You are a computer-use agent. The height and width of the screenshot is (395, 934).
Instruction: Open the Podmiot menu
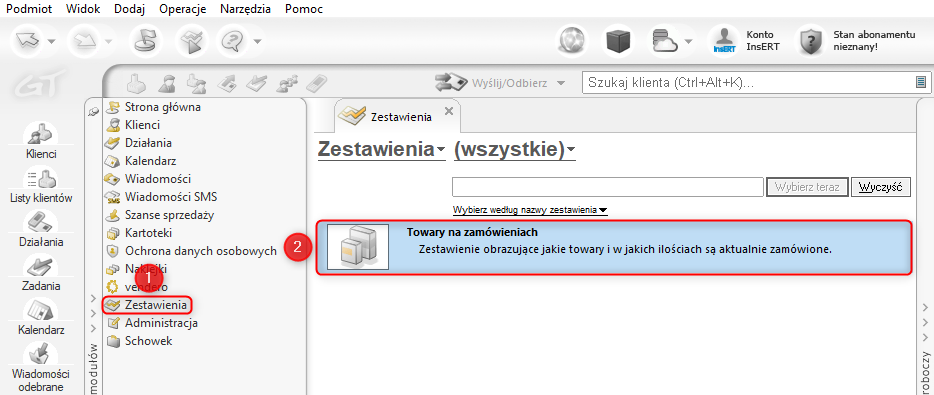(x=29, y=9)
